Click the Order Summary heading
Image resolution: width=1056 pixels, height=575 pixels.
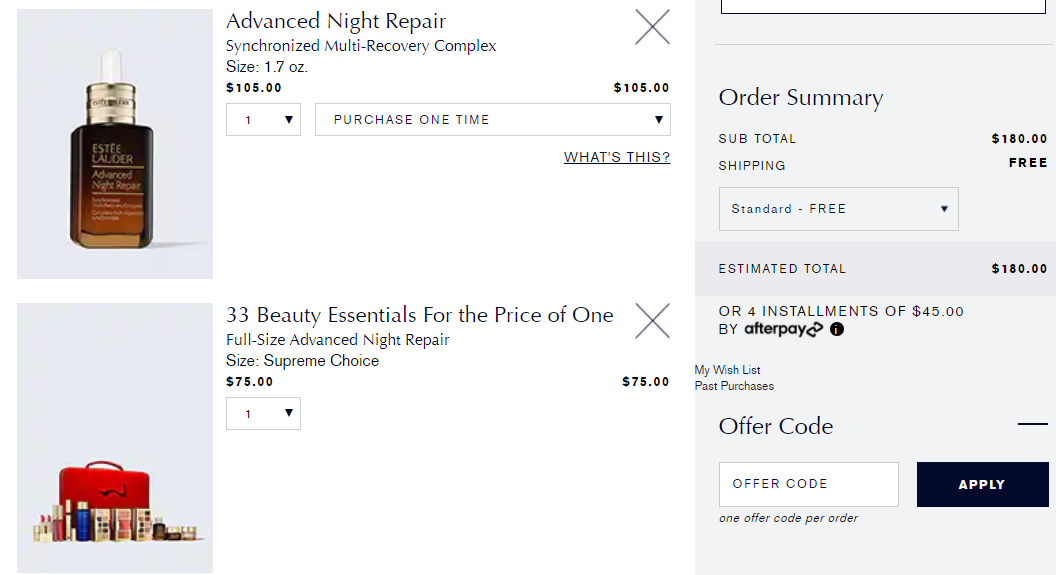tap(801, 98)
